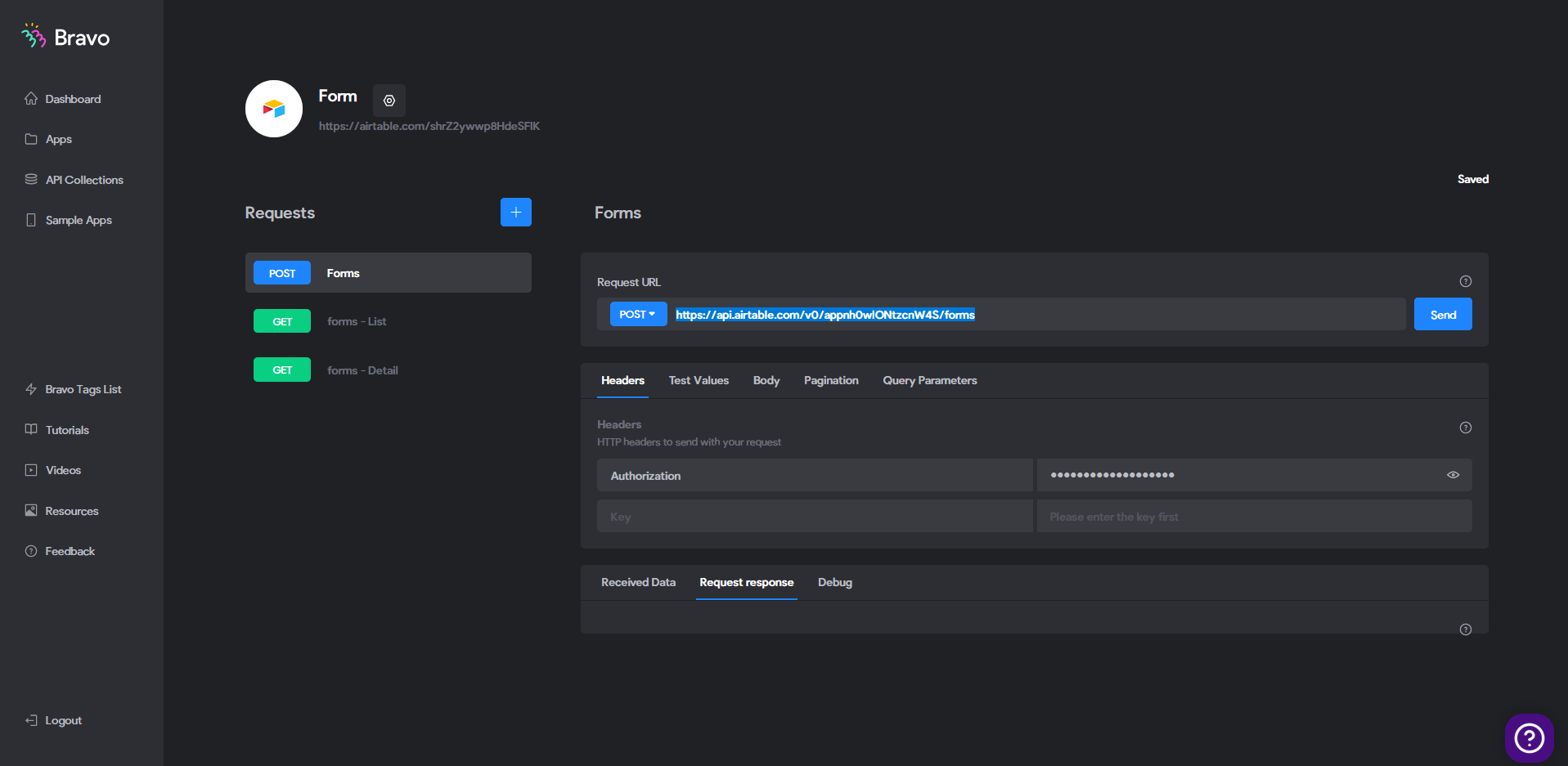The width and height of the screenshot is (1568, 766).
Task: Click the Airtable collection logo
Action: (x=274, y=109)
